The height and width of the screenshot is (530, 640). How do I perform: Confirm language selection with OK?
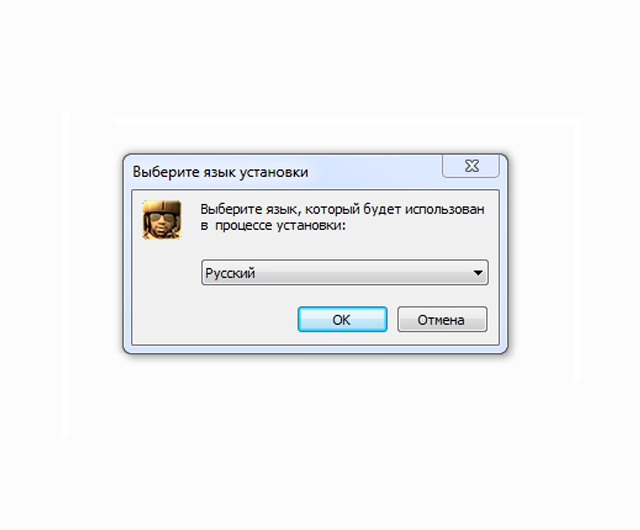(342, 319)
